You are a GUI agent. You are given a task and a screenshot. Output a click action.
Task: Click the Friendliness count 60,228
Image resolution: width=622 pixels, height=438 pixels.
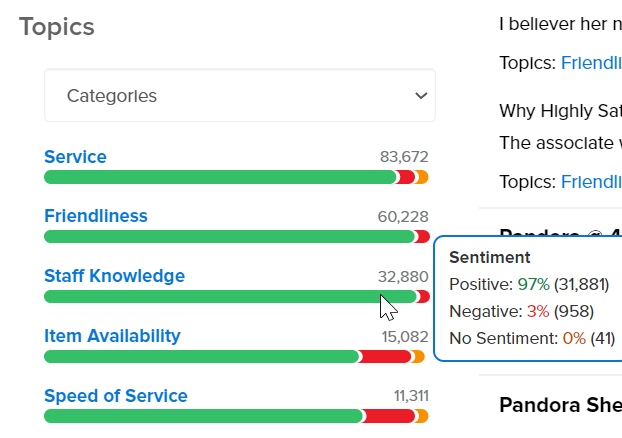click(x=402, y=217)
